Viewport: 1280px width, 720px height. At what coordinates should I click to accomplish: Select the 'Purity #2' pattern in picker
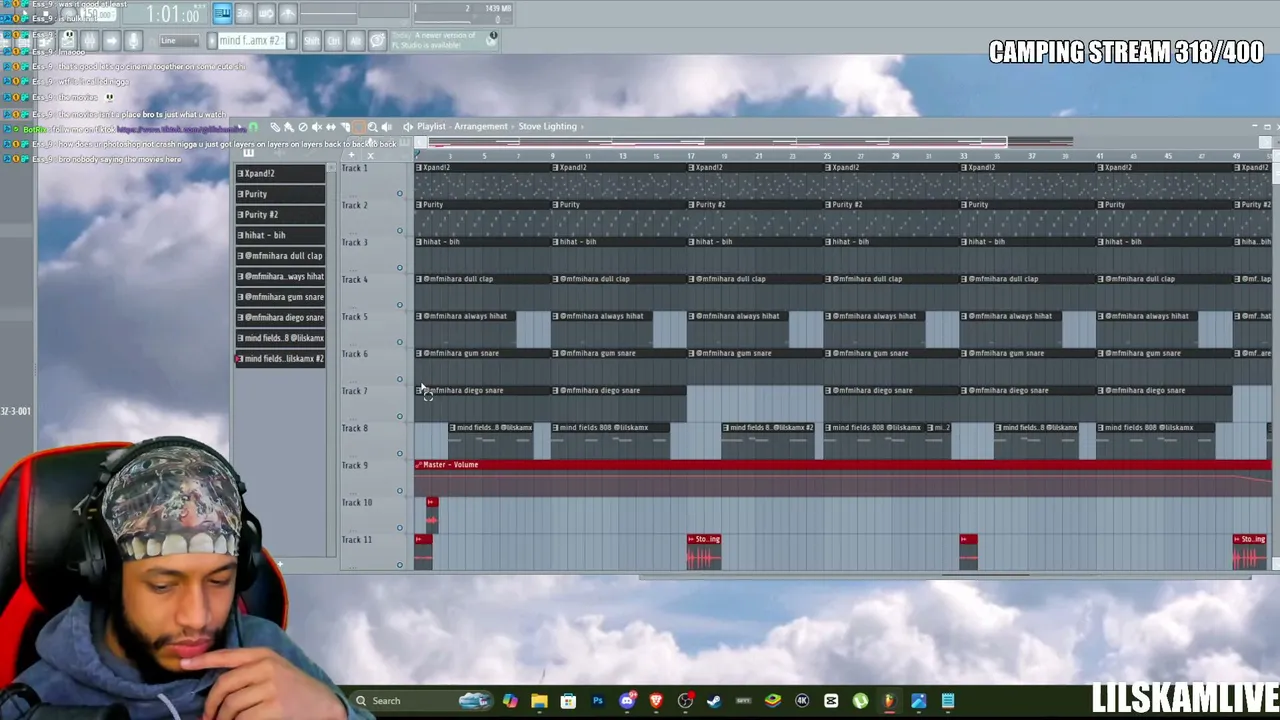[x=280, y=214]
